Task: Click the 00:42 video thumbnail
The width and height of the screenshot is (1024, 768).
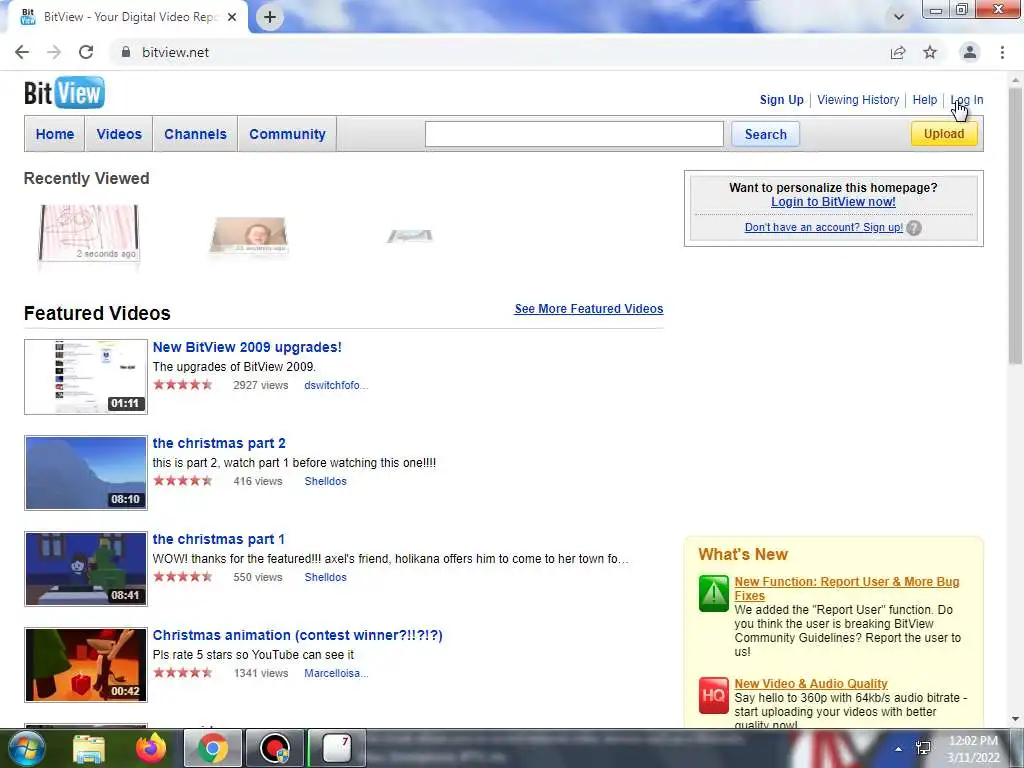Action: click(86, 664)
